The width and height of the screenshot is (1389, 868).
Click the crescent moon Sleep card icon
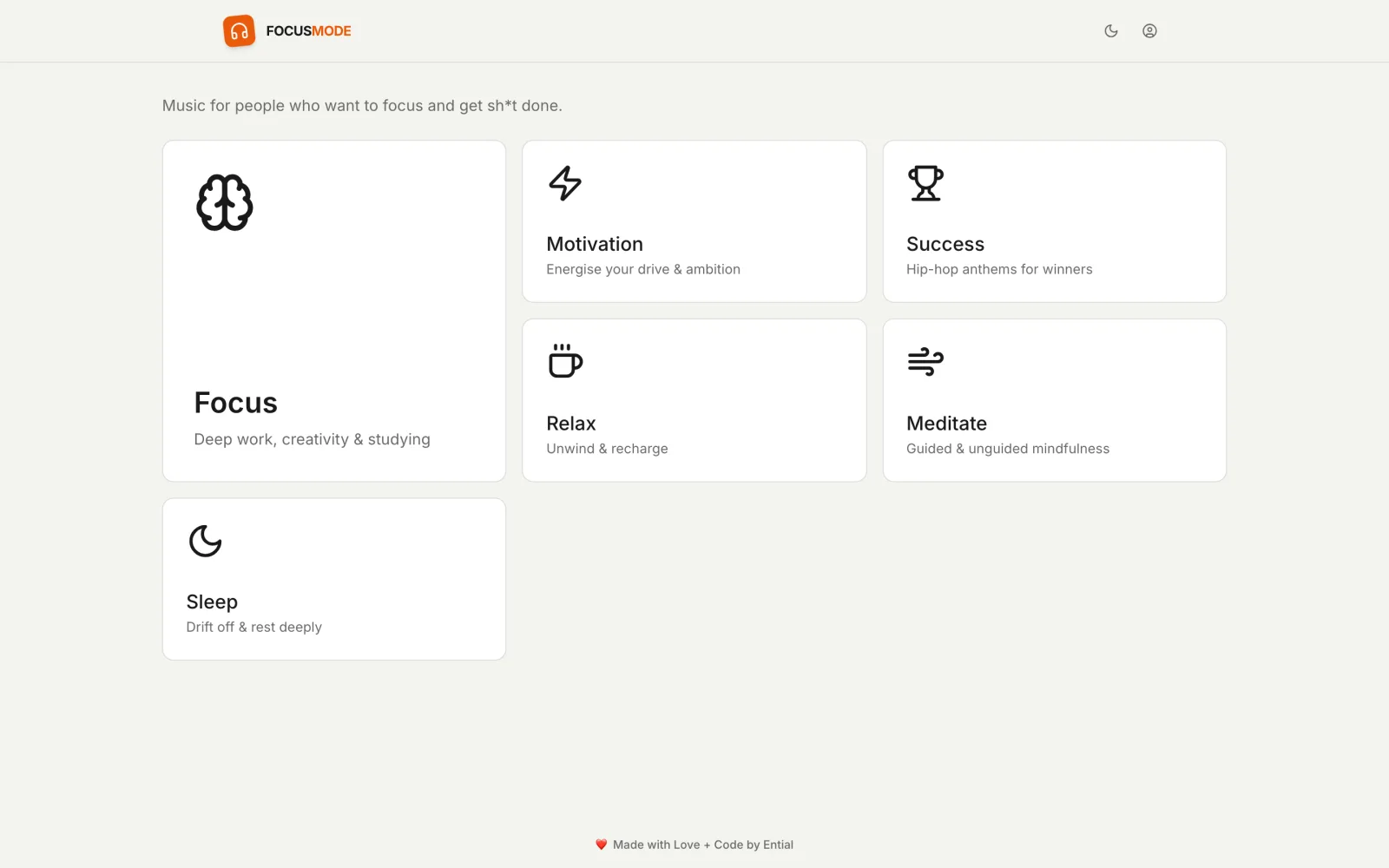(206, 541)
